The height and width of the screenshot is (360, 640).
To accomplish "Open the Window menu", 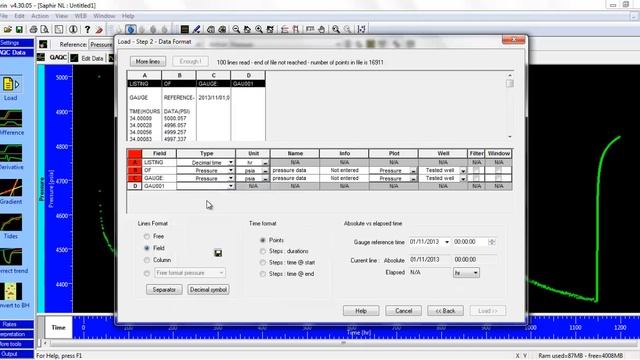I will (x=104, y=16).
